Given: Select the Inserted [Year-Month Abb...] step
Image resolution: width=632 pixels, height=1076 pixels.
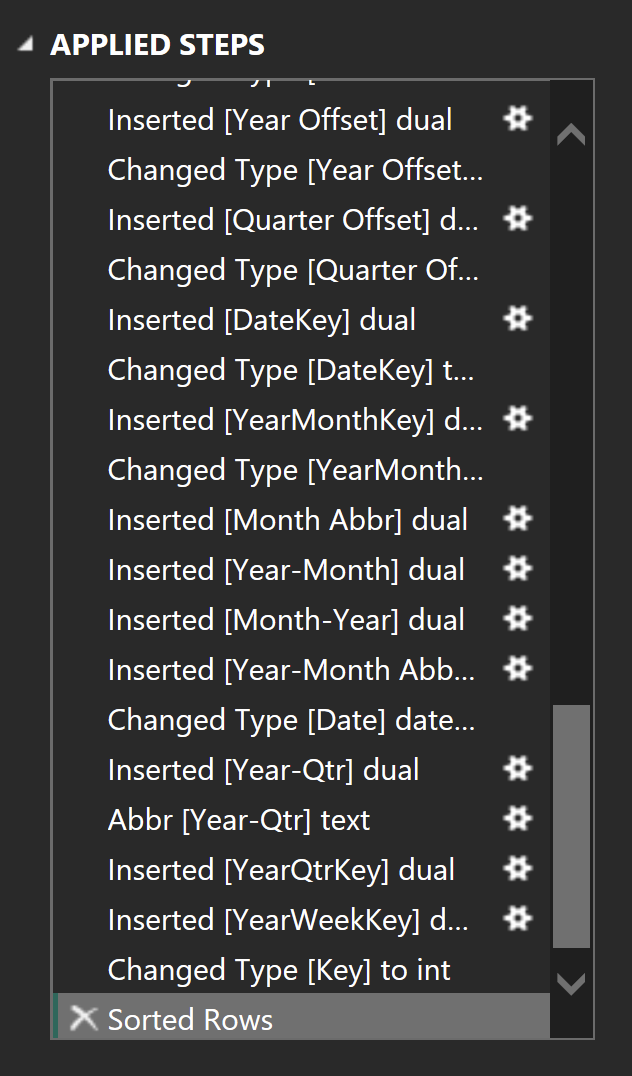Looking at the screenshot, I should [x=291, y=670].
